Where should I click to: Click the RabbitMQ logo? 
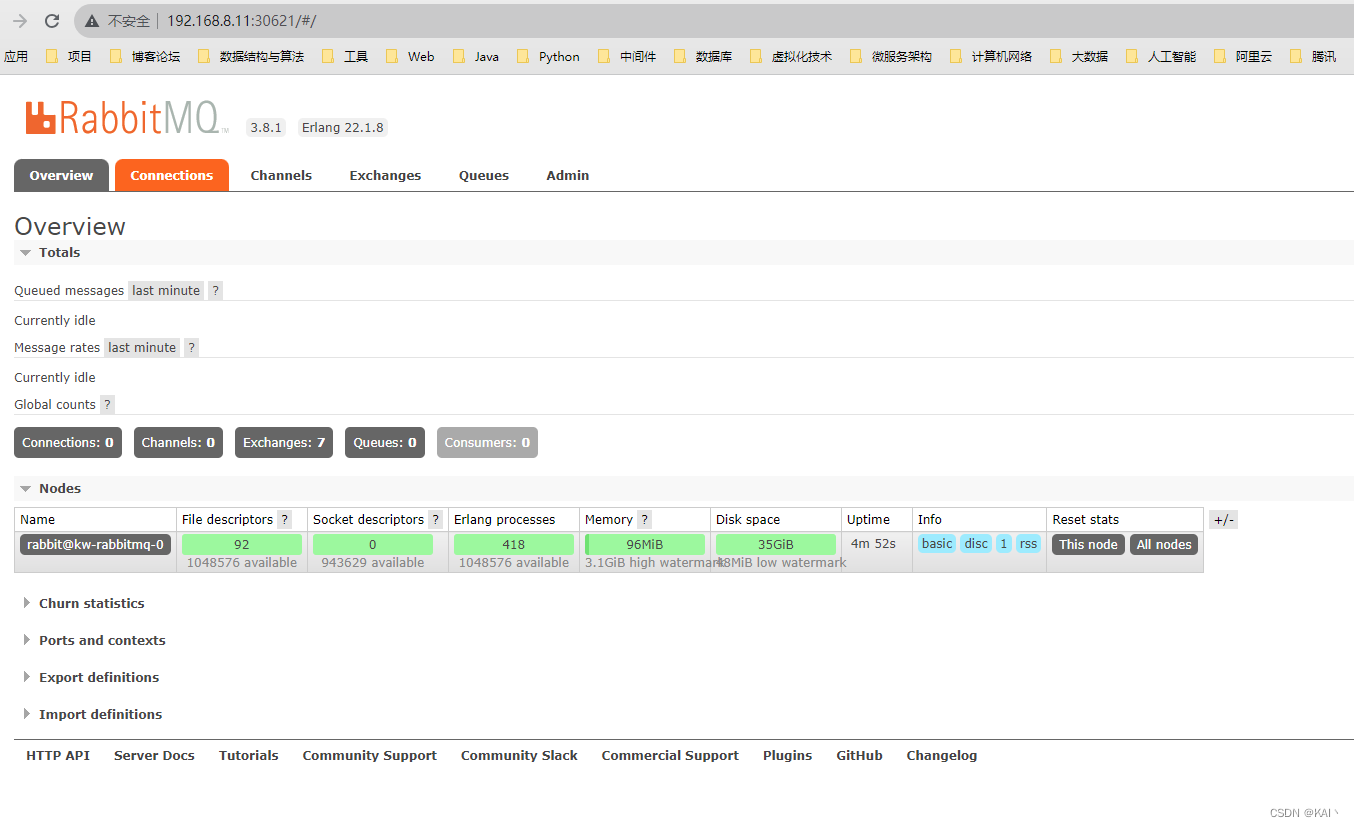pos(127,118)
